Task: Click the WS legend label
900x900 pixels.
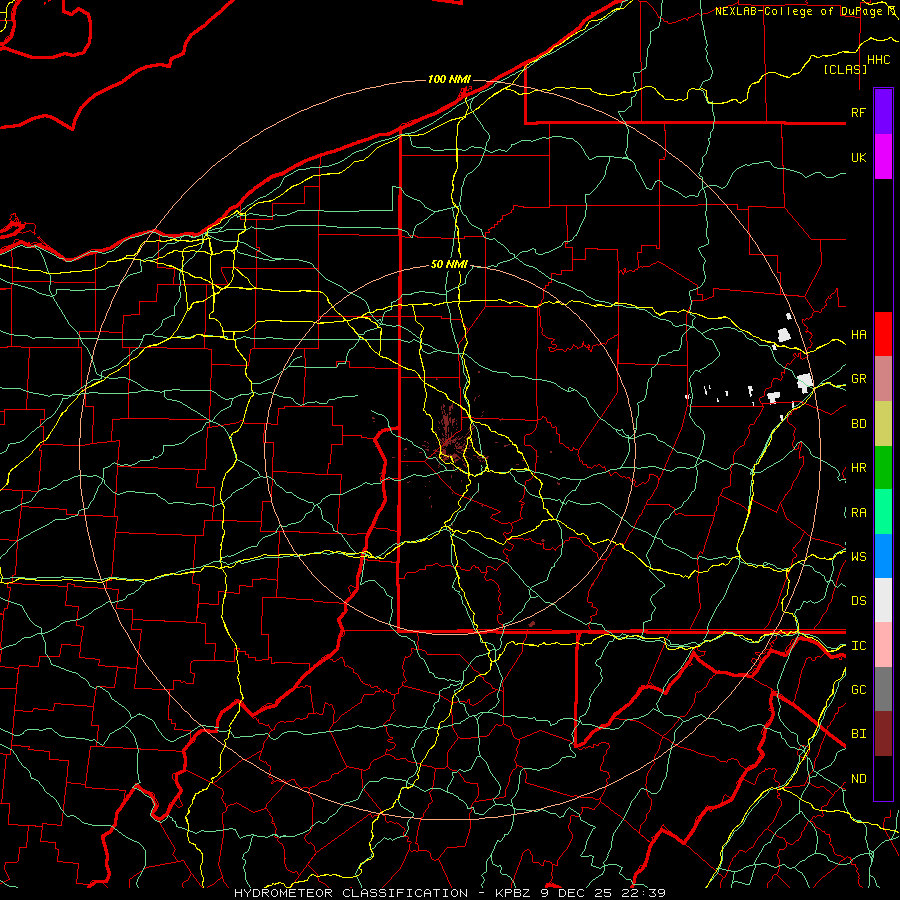Action: (x=858, y=556)
